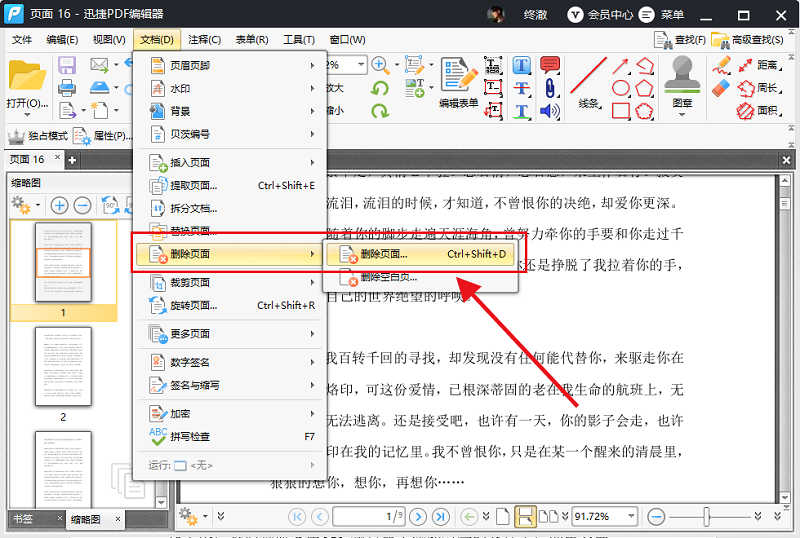
Task: Select the rectangle shape tool
Action: point(620,111)
